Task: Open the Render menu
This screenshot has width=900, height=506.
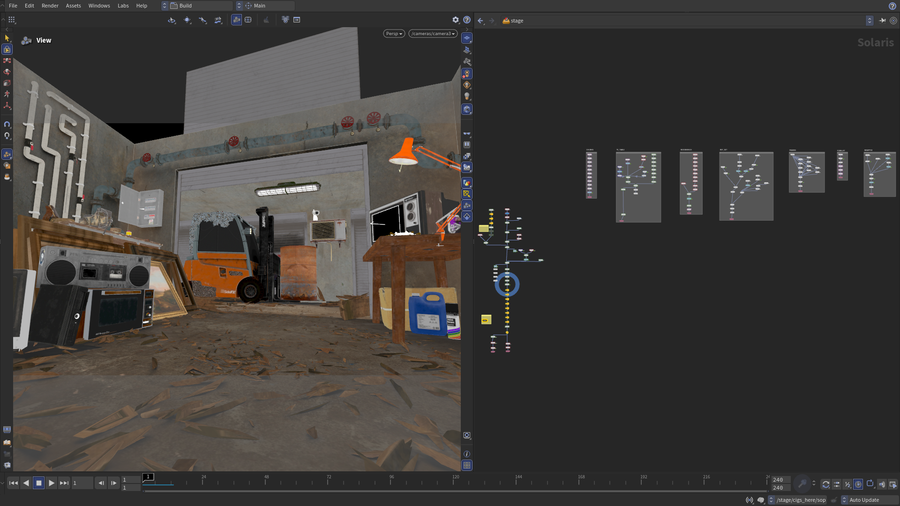Action: (x=50, y=6)
